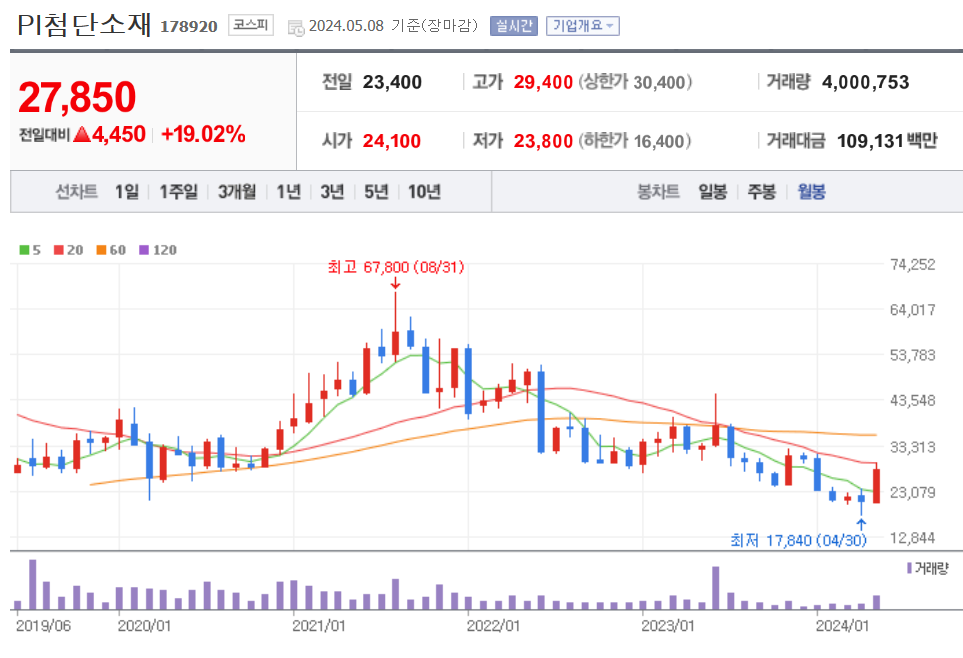Click the 최저 17,840 (04/30) marker
Screen dimensions: 963x658
point(798,540)
